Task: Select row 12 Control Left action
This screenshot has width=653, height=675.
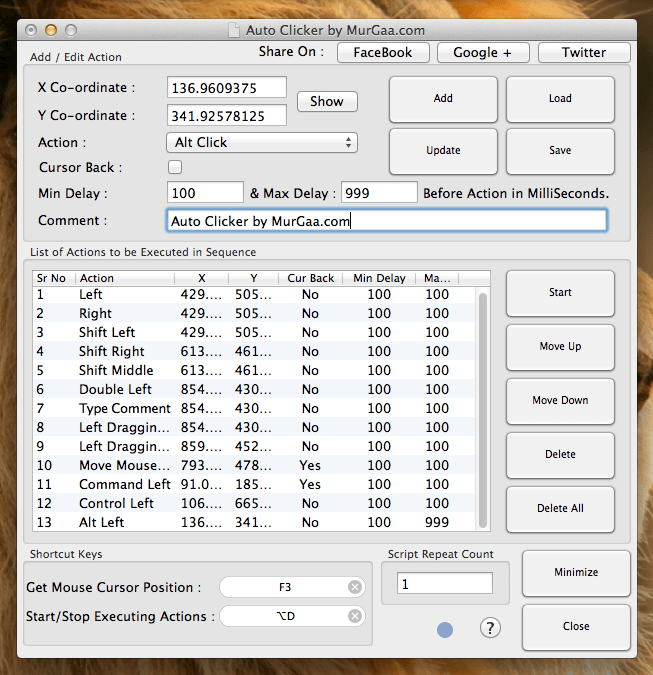Action: tap(254, 503)
